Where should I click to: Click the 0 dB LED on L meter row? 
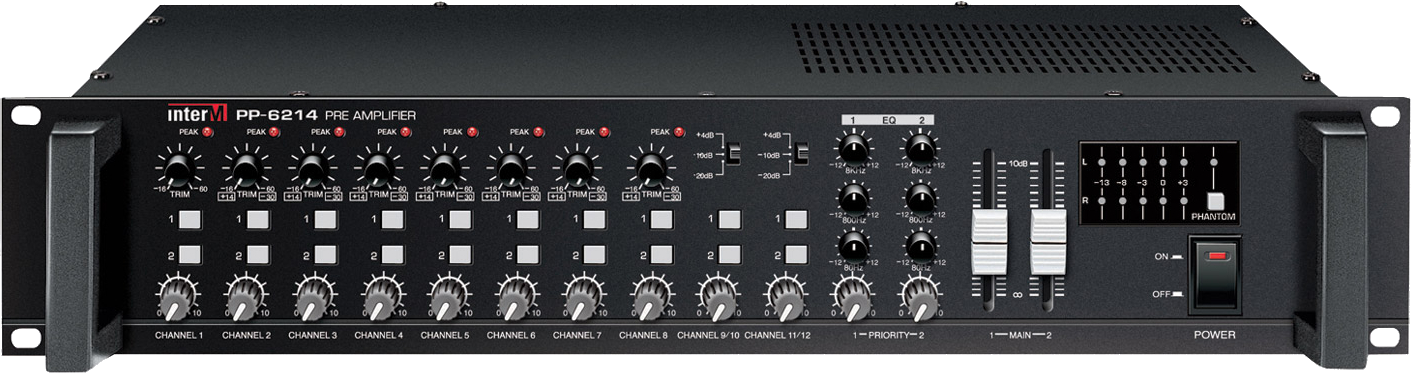click(x=1164, y=161)
